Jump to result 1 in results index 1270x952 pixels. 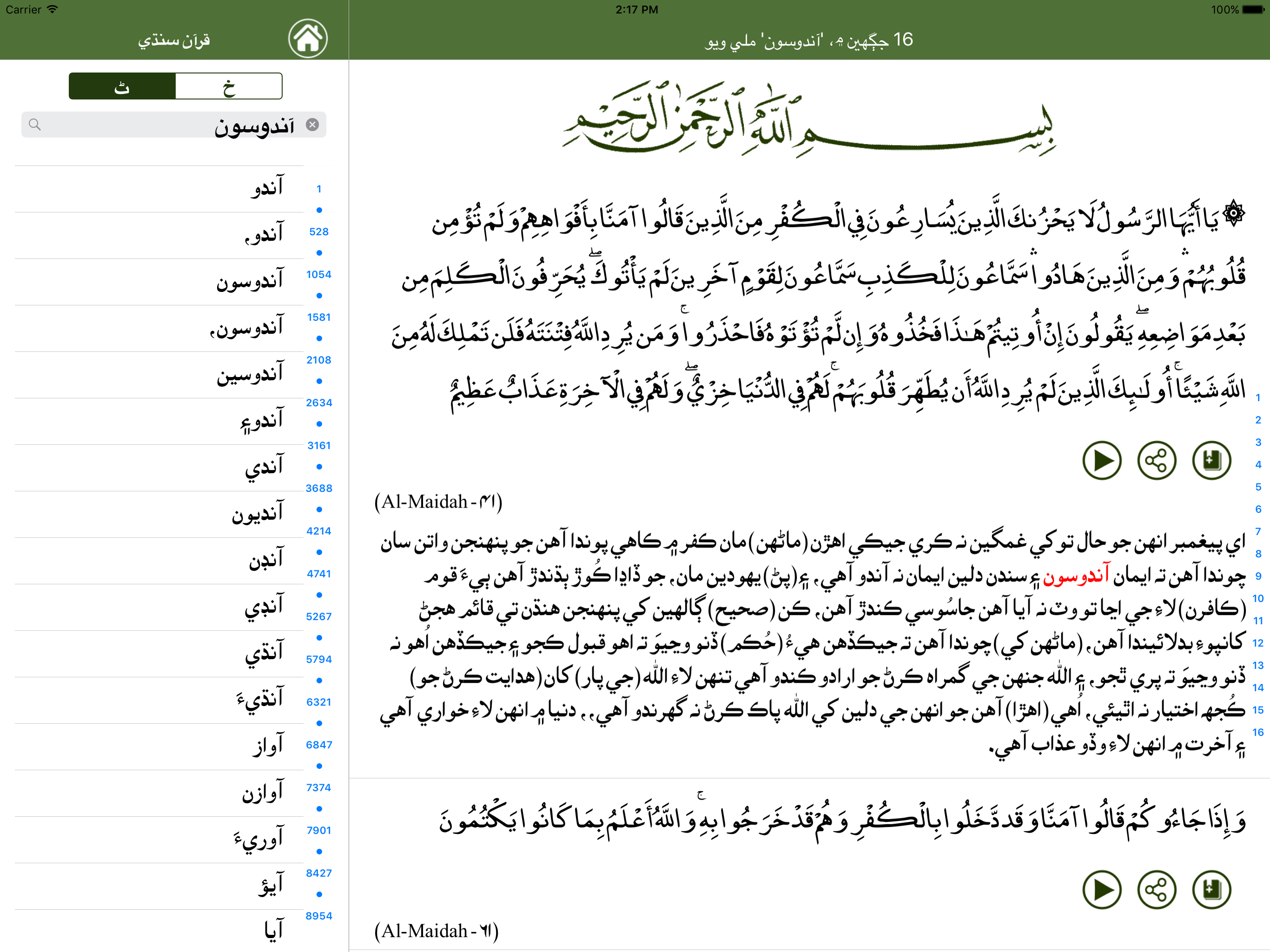1257,397
